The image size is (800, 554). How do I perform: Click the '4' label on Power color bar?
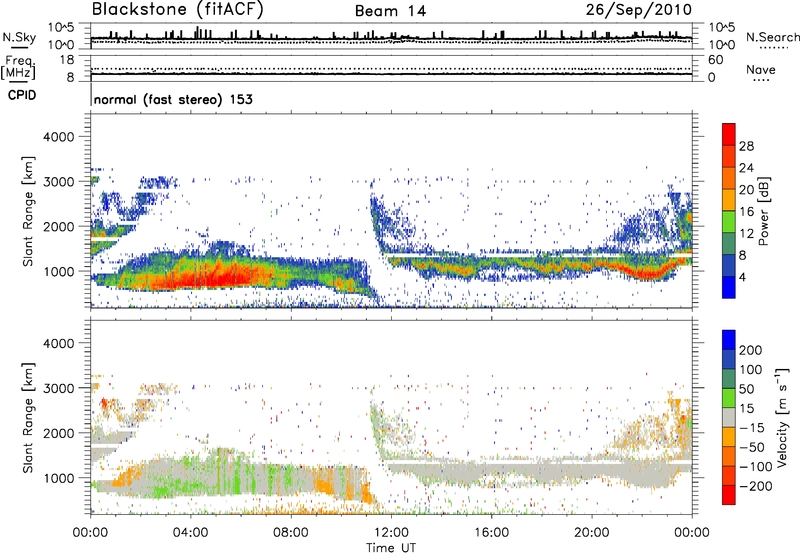[742, 277]
